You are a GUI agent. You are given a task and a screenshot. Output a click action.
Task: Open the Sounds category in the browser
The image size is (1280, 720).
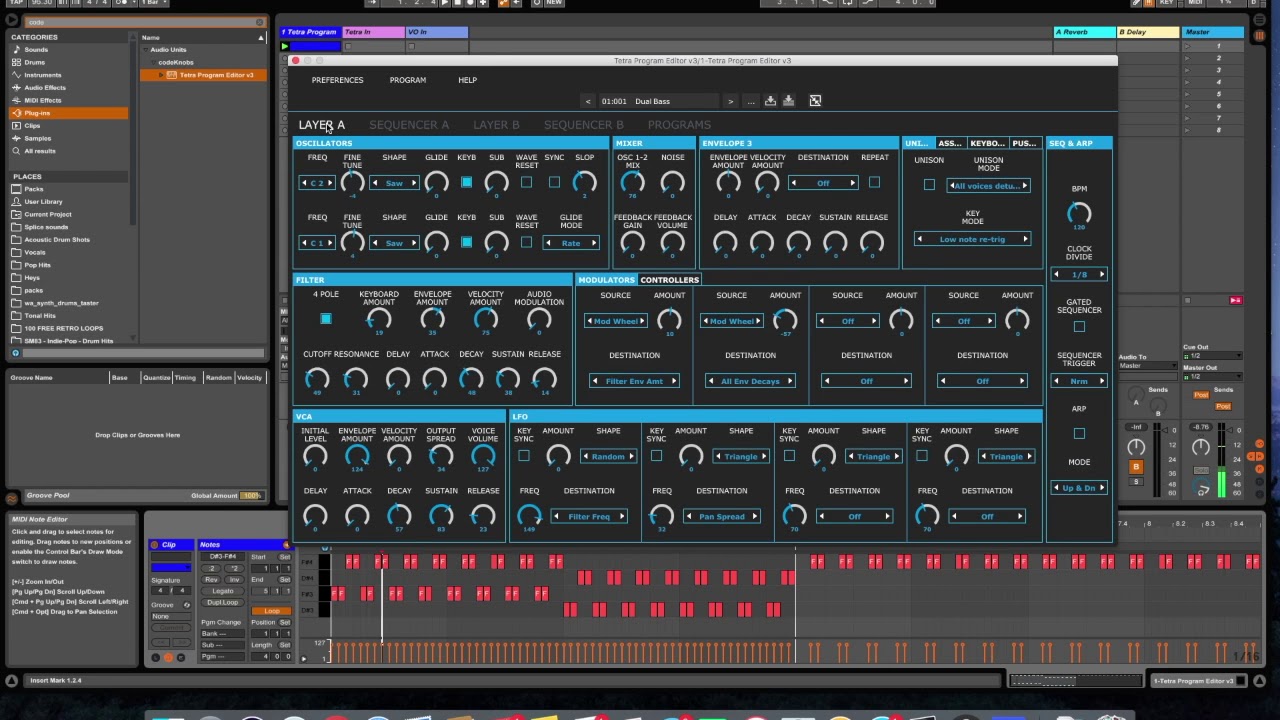[36, 49]
